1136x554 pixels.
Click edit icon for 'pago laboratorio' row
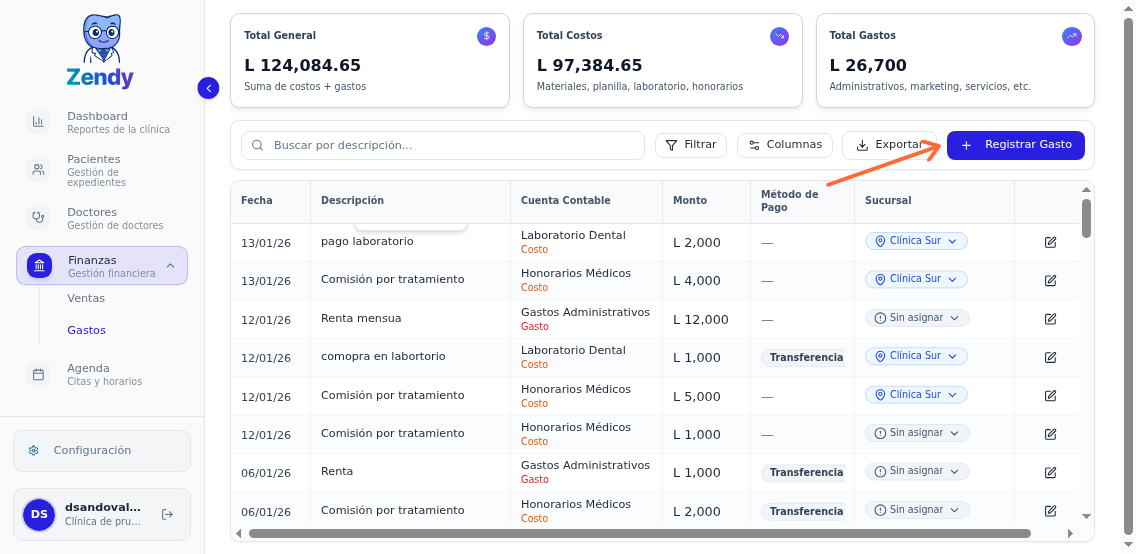pyautogui.click(x=1050, y=242)
